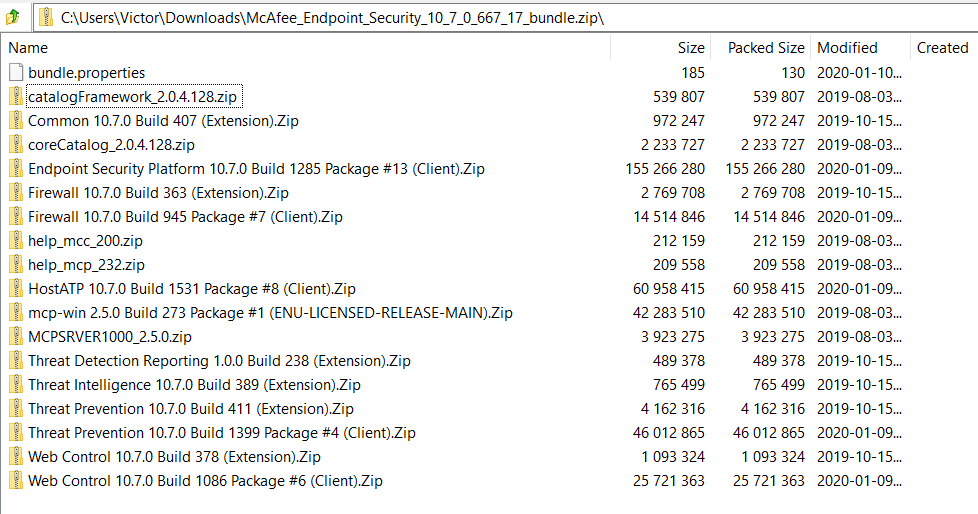Select Firewall 10.7.0 Build 363 Extension file
The image size is (978, 514).
[x=158, y=192]
